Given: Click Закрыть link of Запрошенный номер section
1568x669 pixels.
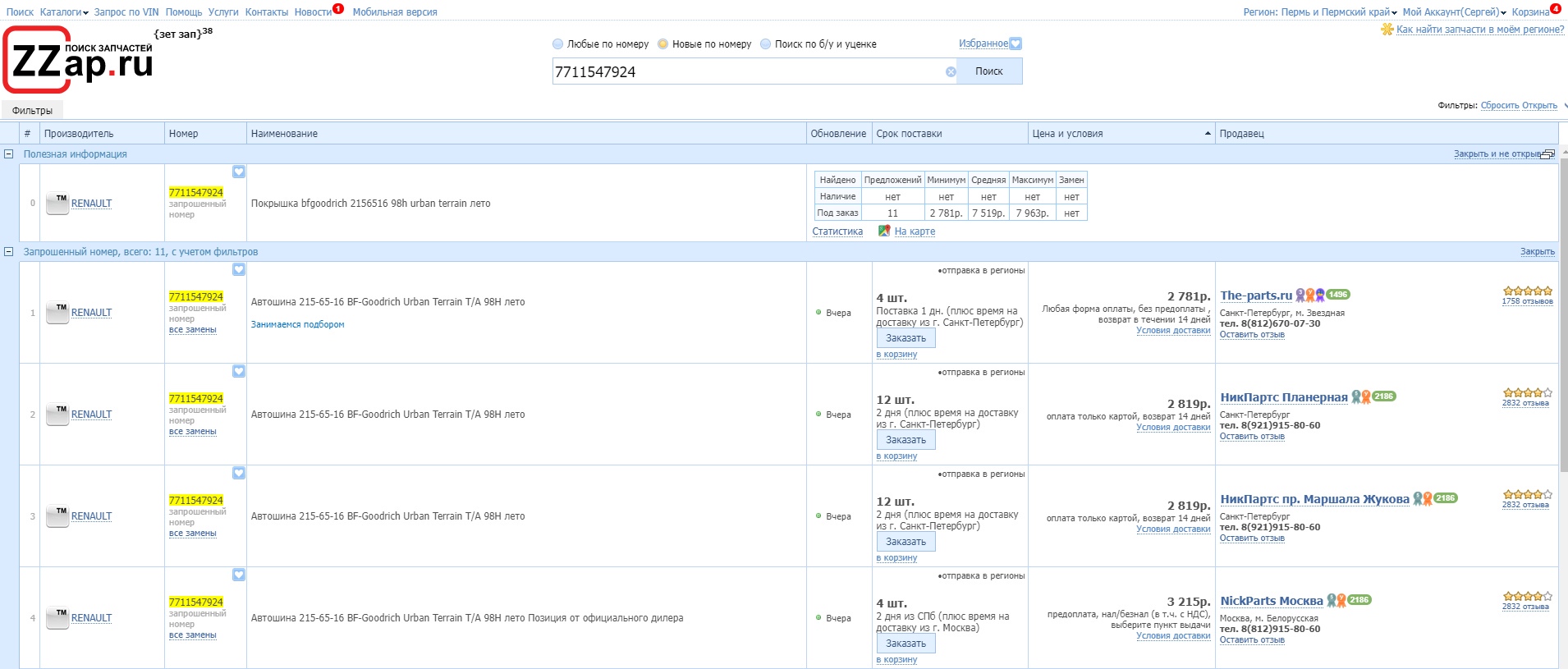Looking at the screenshot, I should (x=1537, y=252).
